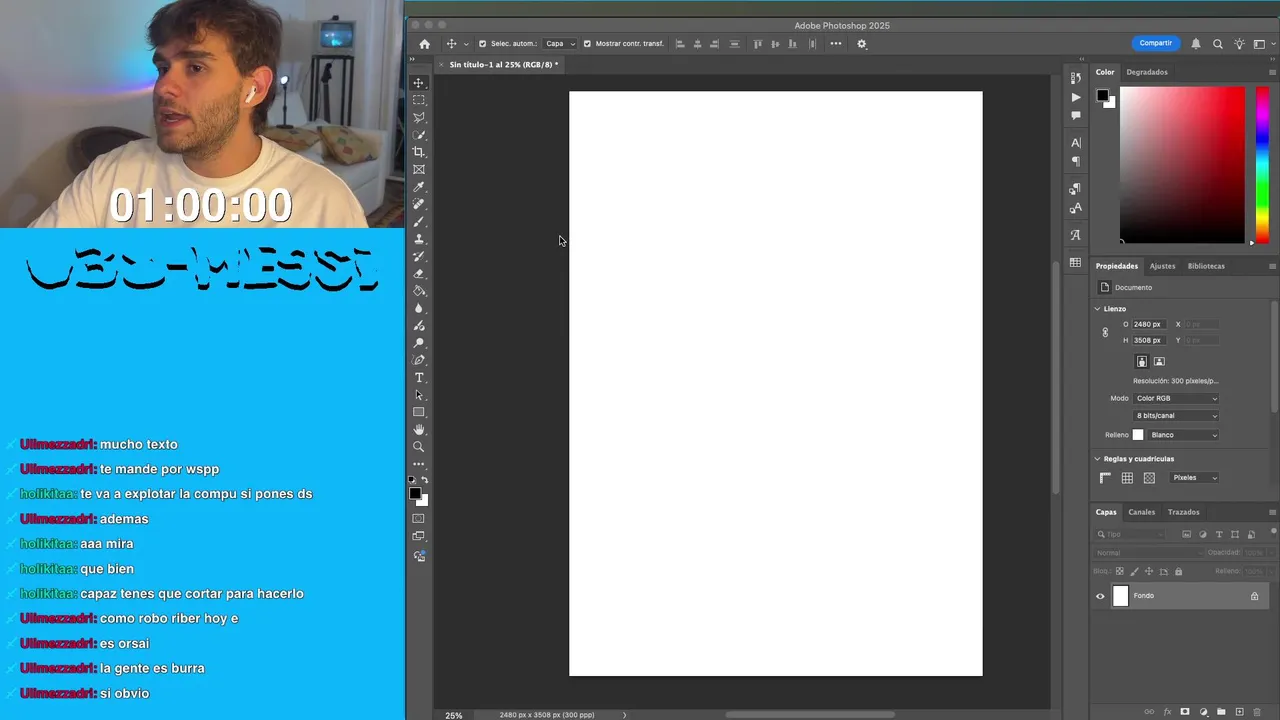
Task: Open the 8 bits/canal dropdown
Action: (1176, 416)
